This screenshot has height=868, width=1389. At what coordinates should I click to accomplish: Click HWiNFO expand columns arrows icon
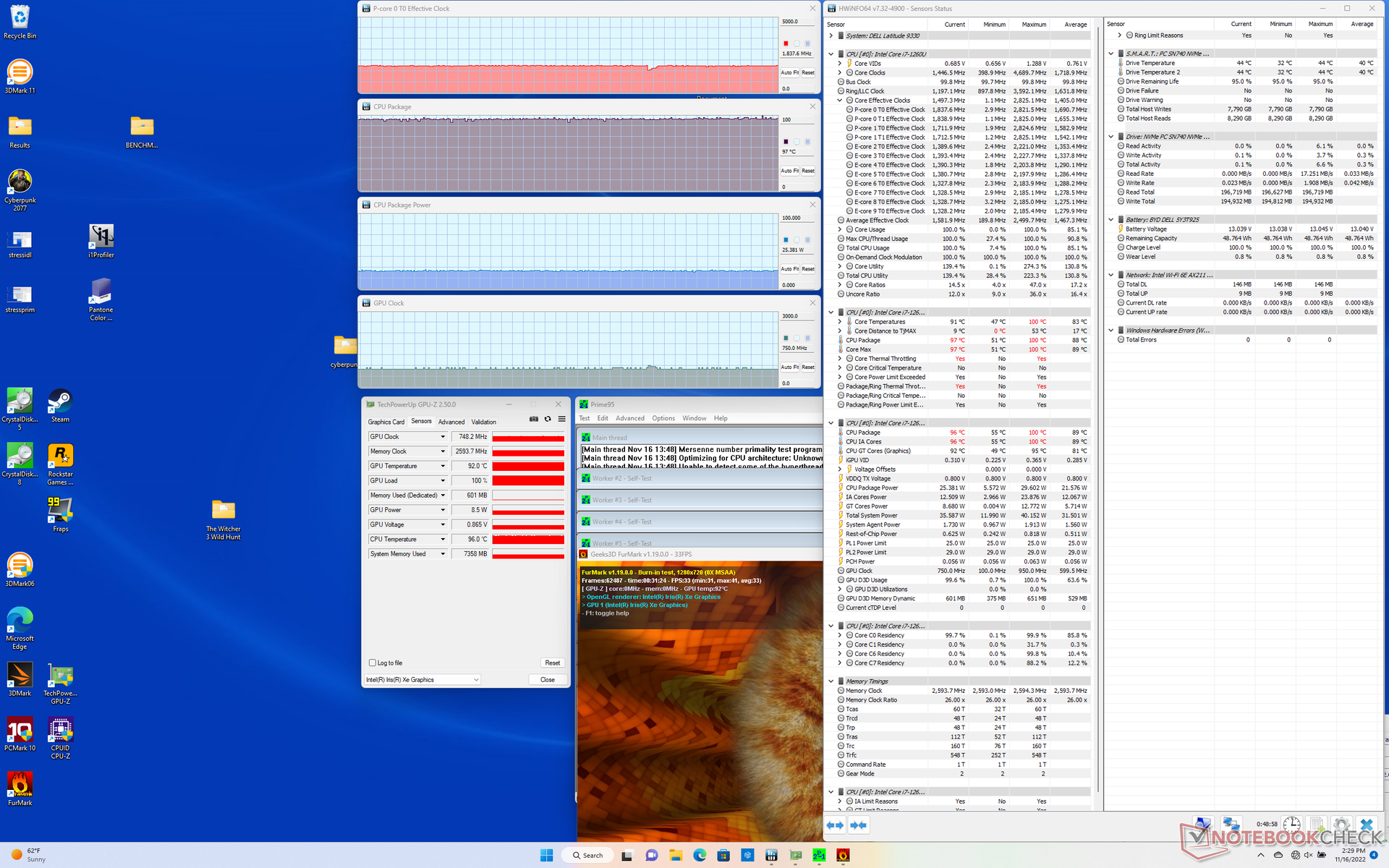point(835,825)
